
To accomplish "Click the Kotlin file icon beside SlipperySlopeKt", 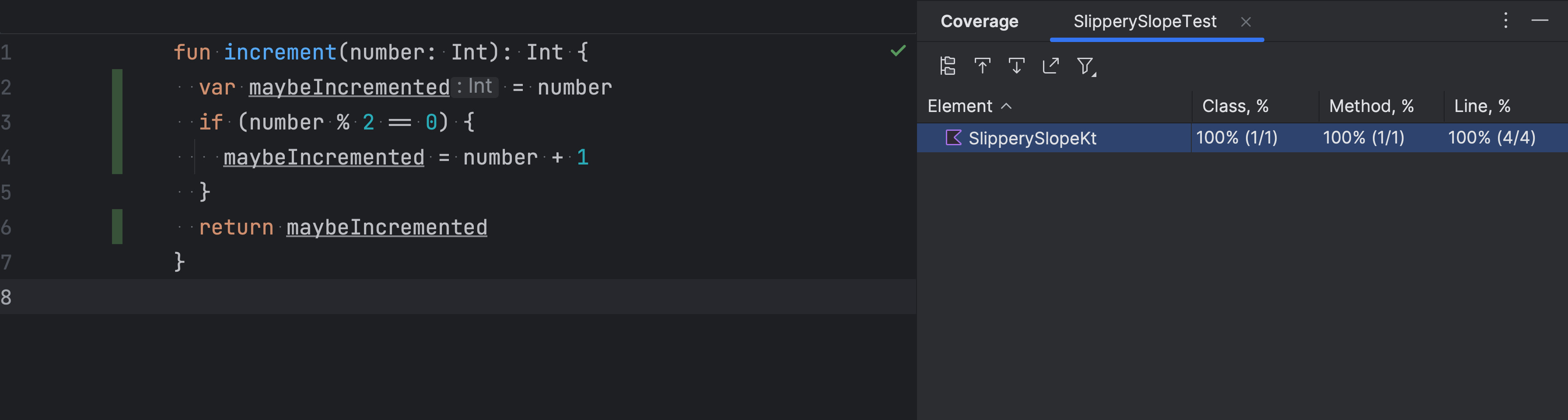I will pos(955,138).
